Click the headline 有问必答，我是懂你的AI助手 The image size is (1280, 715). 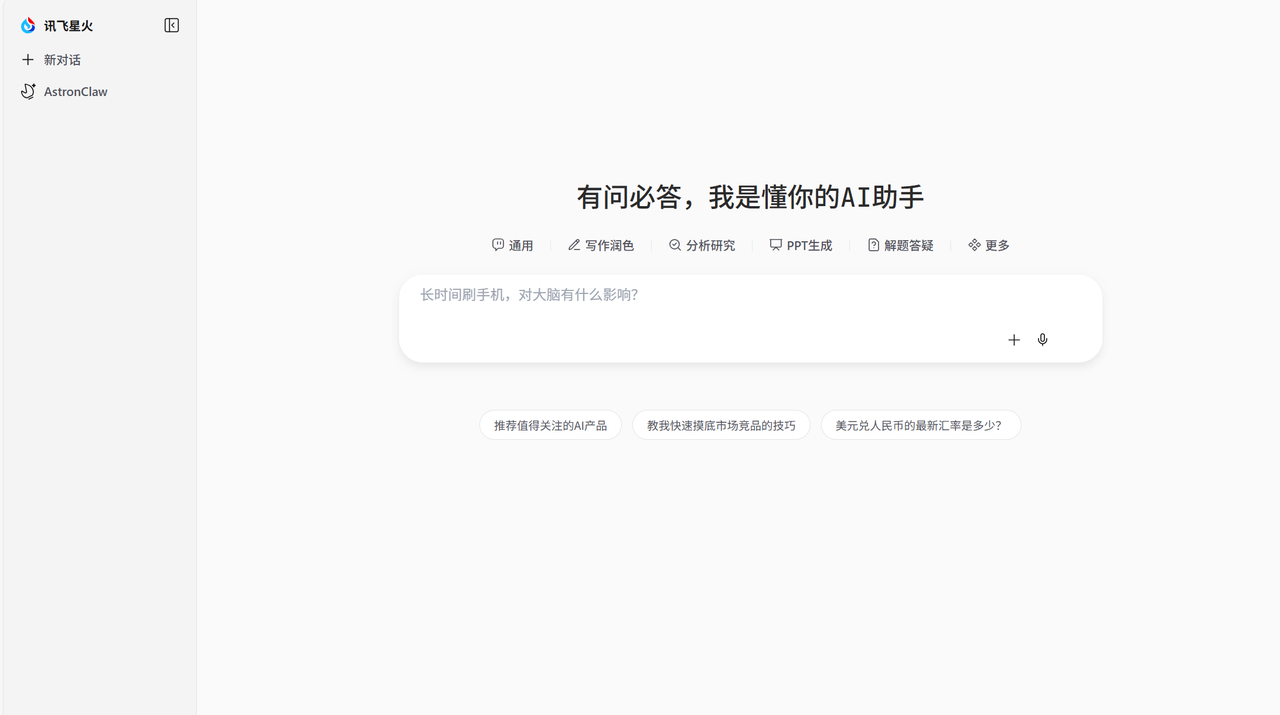click(x=750, y=197)
